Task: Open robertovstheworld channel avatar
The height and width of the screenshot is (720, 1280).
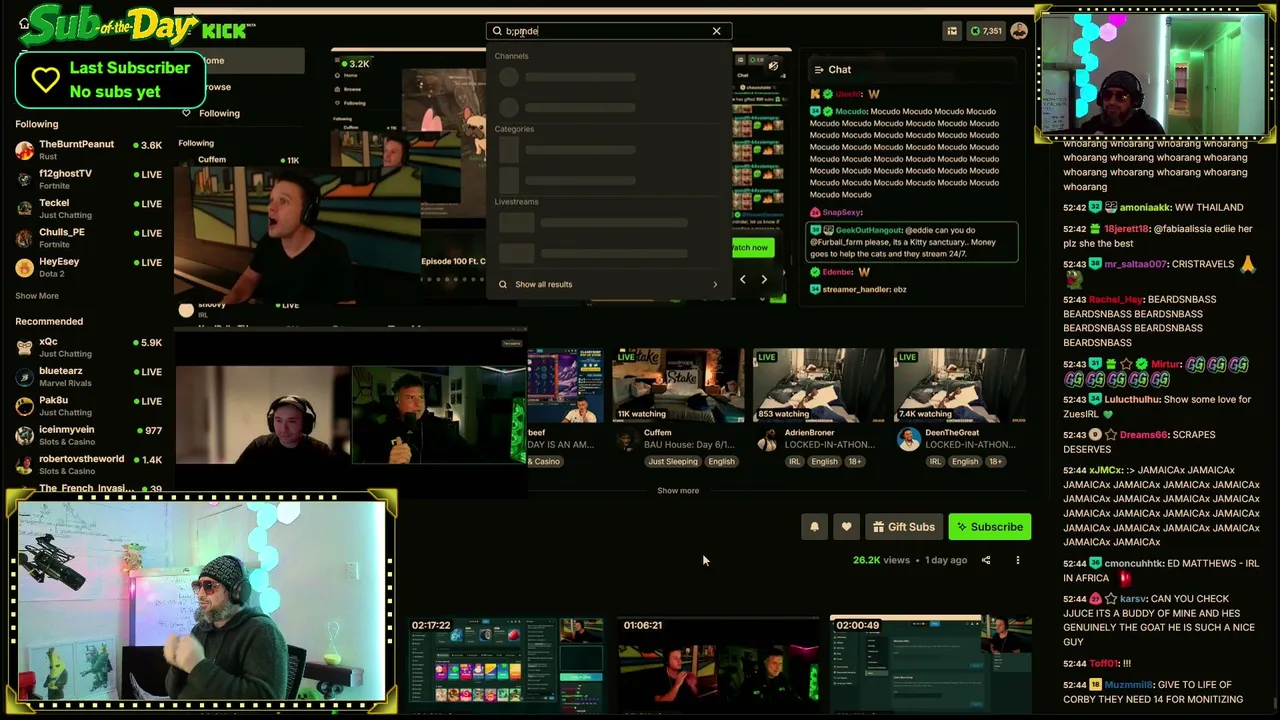Action: point(25,464)
